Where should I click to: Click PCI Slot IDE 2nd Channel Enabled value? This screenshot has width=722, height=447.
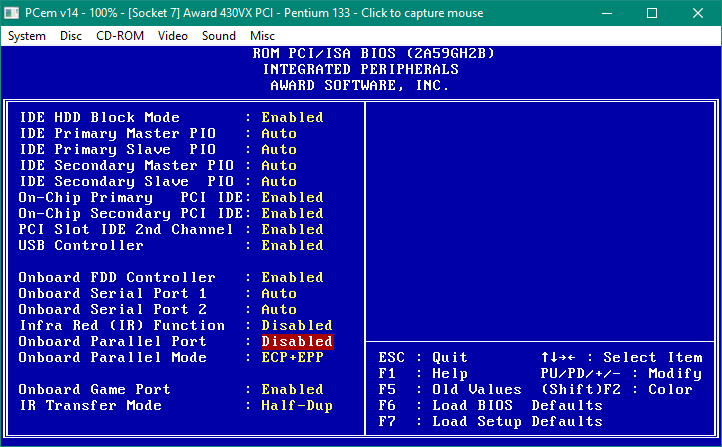click(x=292, y=229)
